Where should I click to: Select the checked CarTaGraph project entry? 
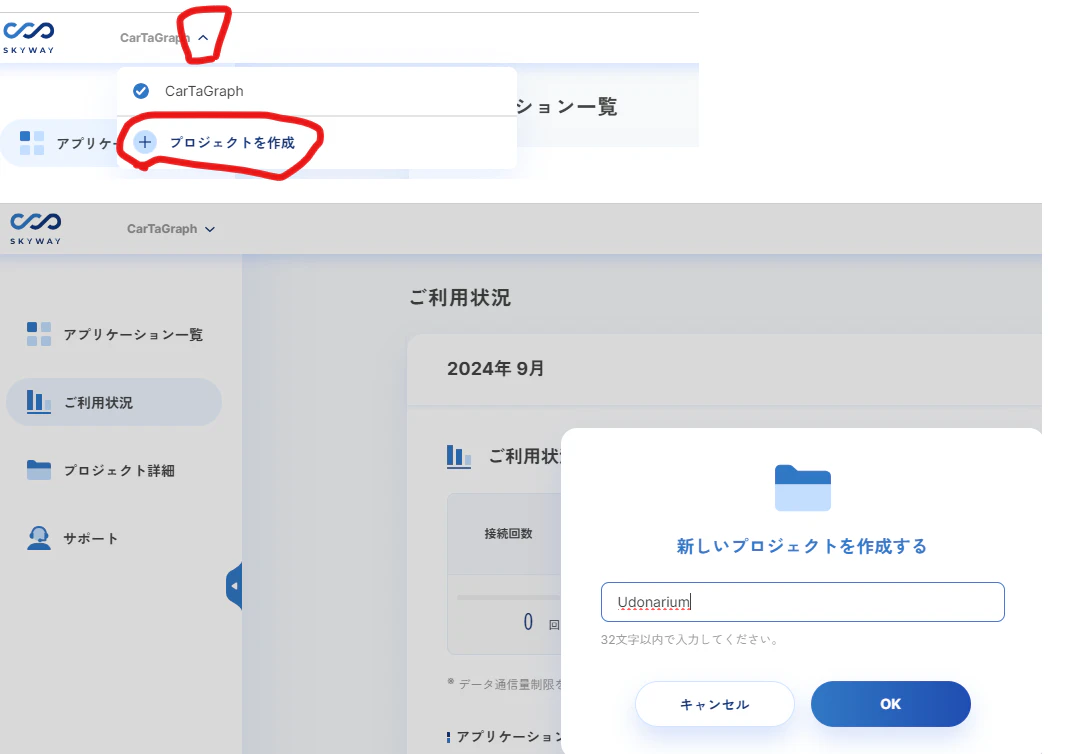317,91
